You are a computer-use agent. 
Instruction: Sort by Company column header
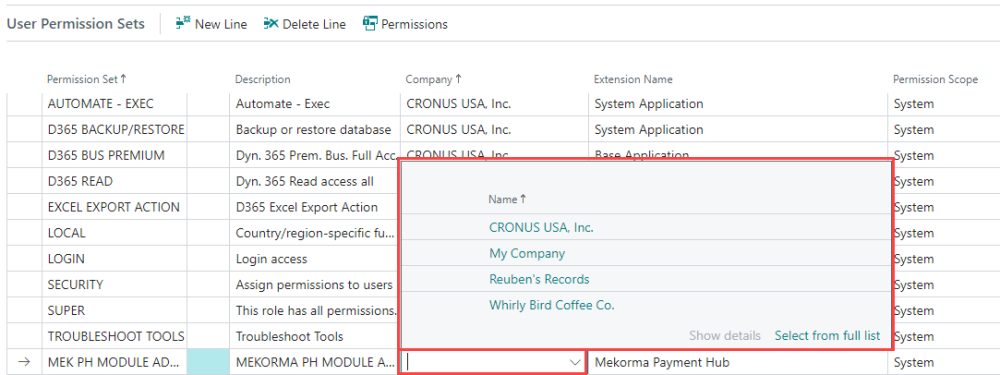tap(434, 79)
